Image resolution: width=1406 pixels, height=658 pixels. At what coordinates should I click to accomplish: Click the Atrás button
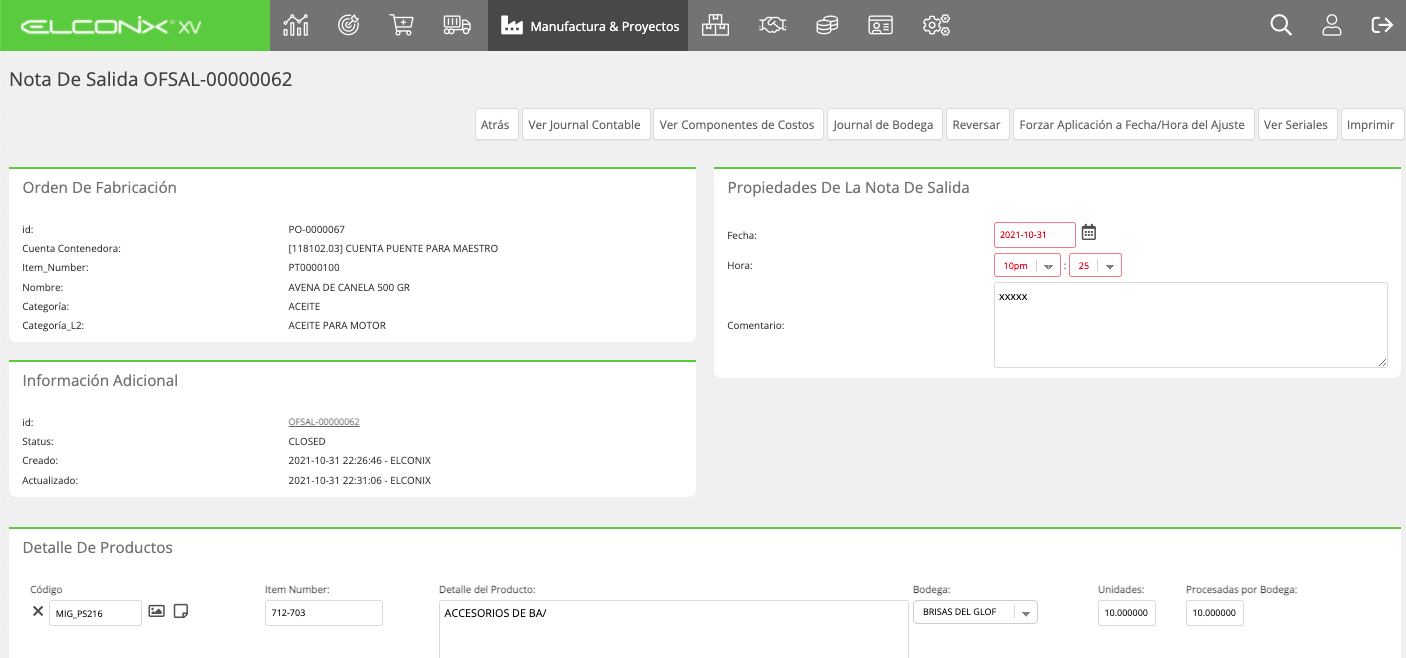[x=495, y=125]
